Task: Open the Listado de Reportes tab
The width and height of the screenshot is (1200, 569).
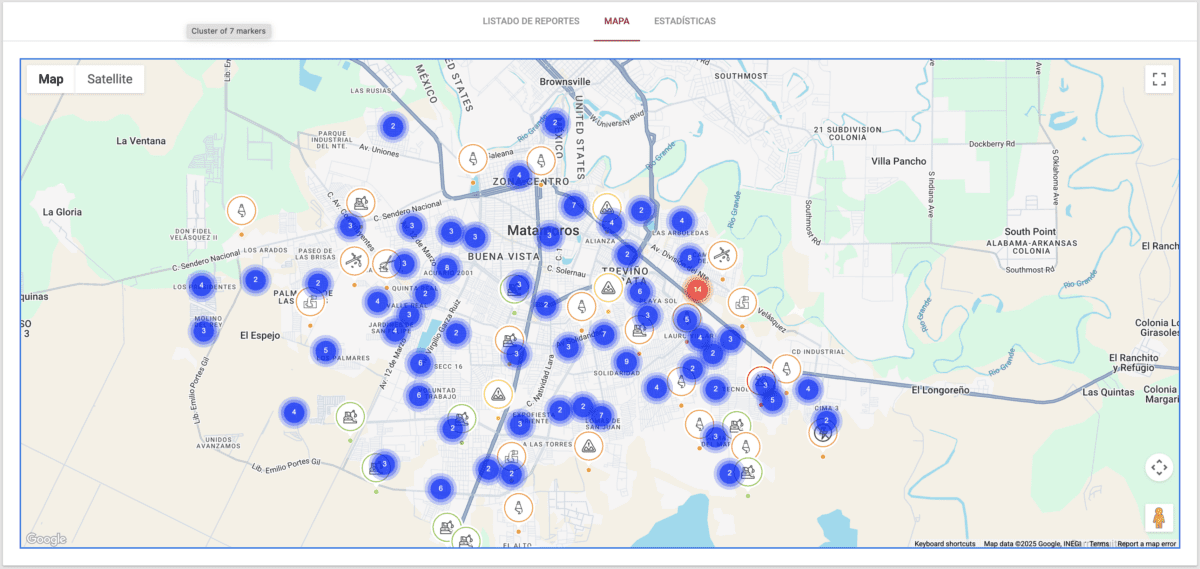Action: tap(530, 21)
